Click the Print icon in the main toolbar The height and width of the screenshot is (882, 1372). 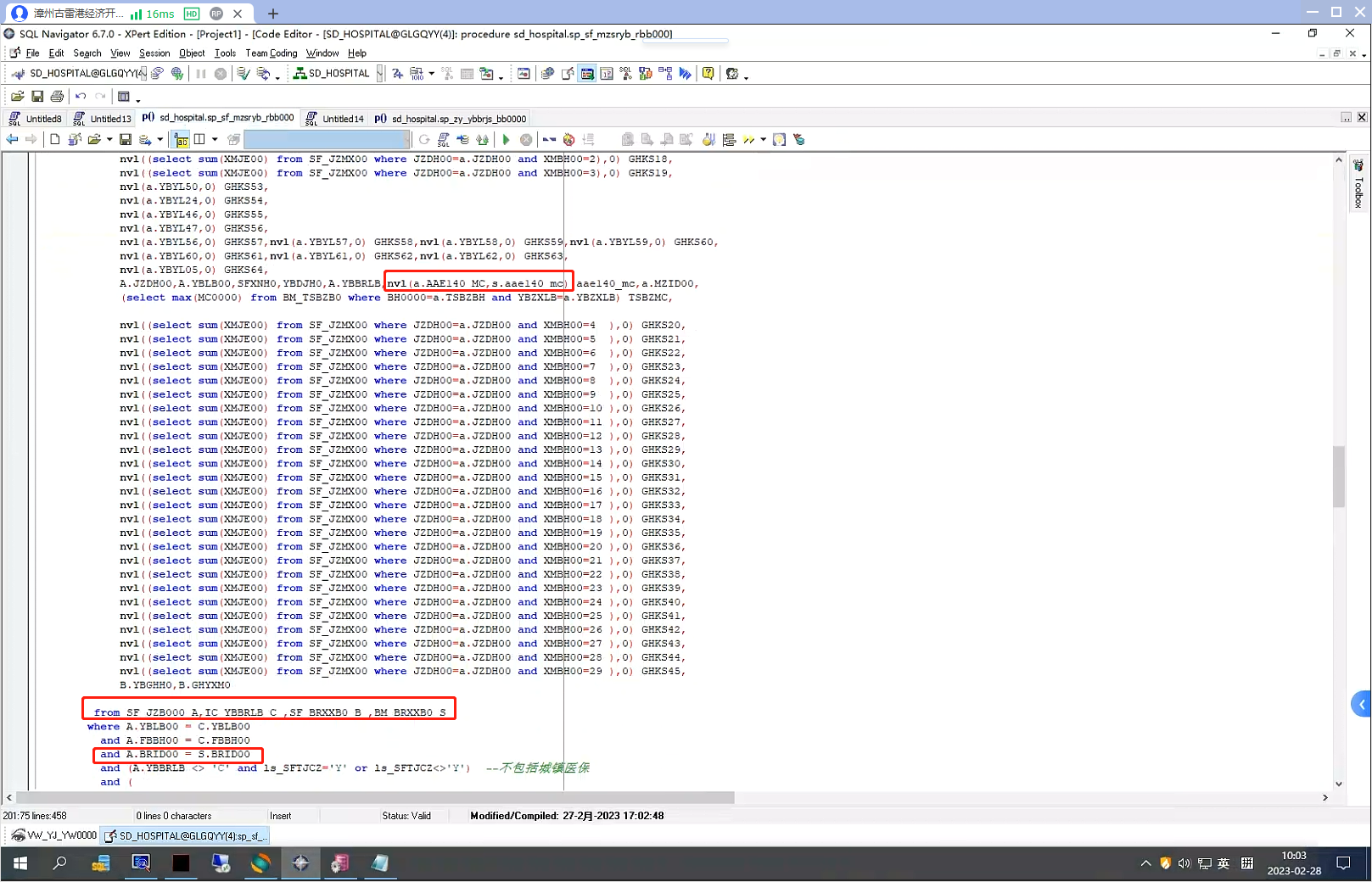tap(57, 97)
